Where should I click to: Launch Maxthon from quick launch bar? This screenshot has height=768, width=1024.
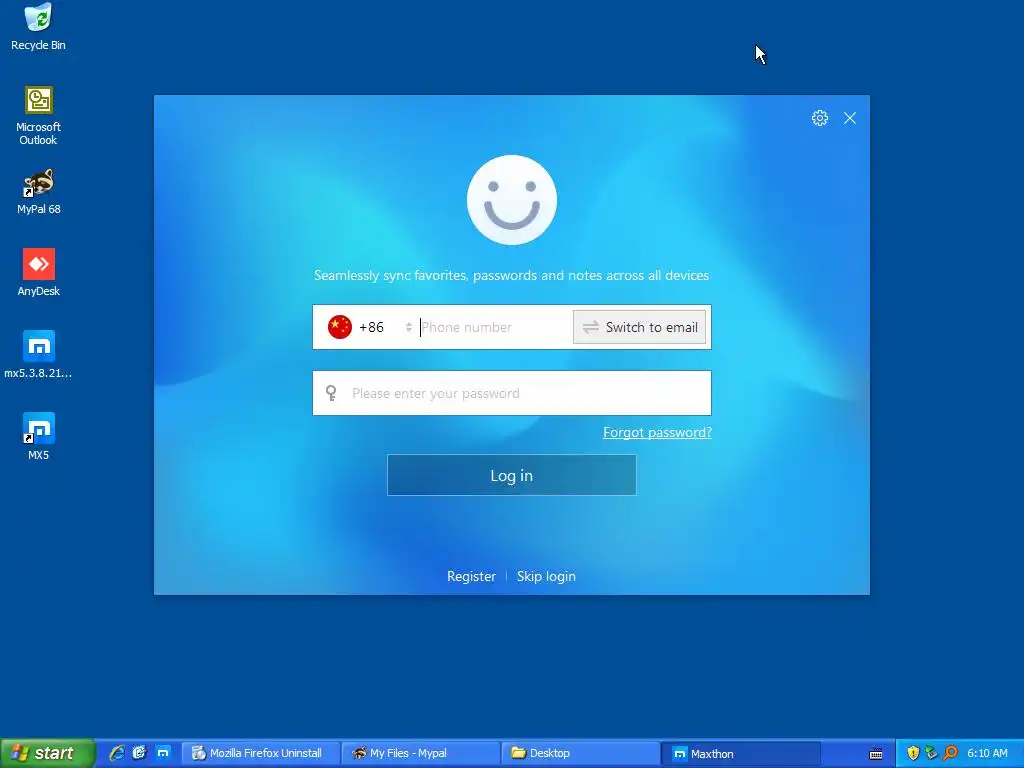[163, 754]
